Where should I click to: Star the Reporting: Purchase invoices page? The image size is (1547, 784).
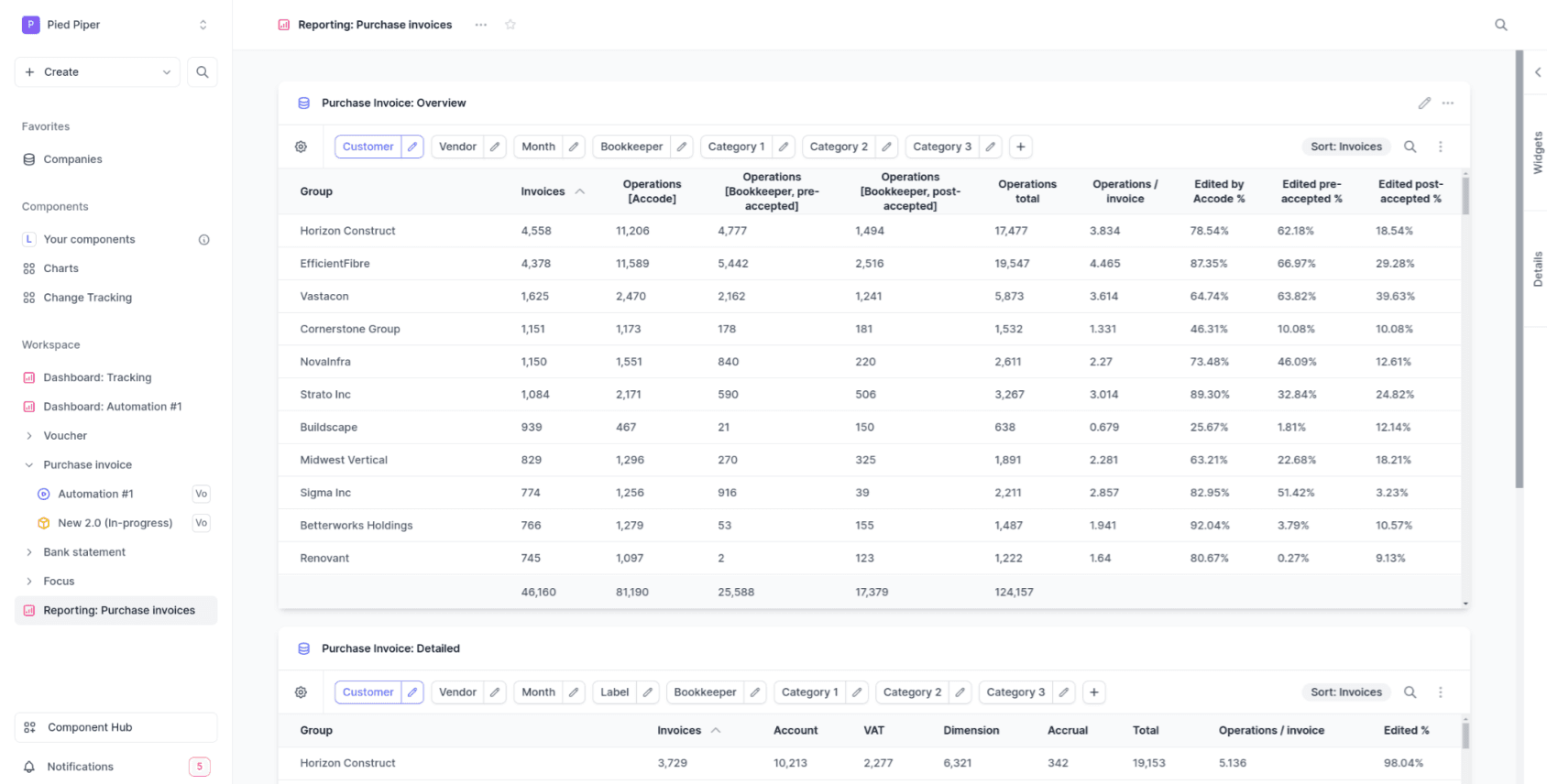(510, 25)
